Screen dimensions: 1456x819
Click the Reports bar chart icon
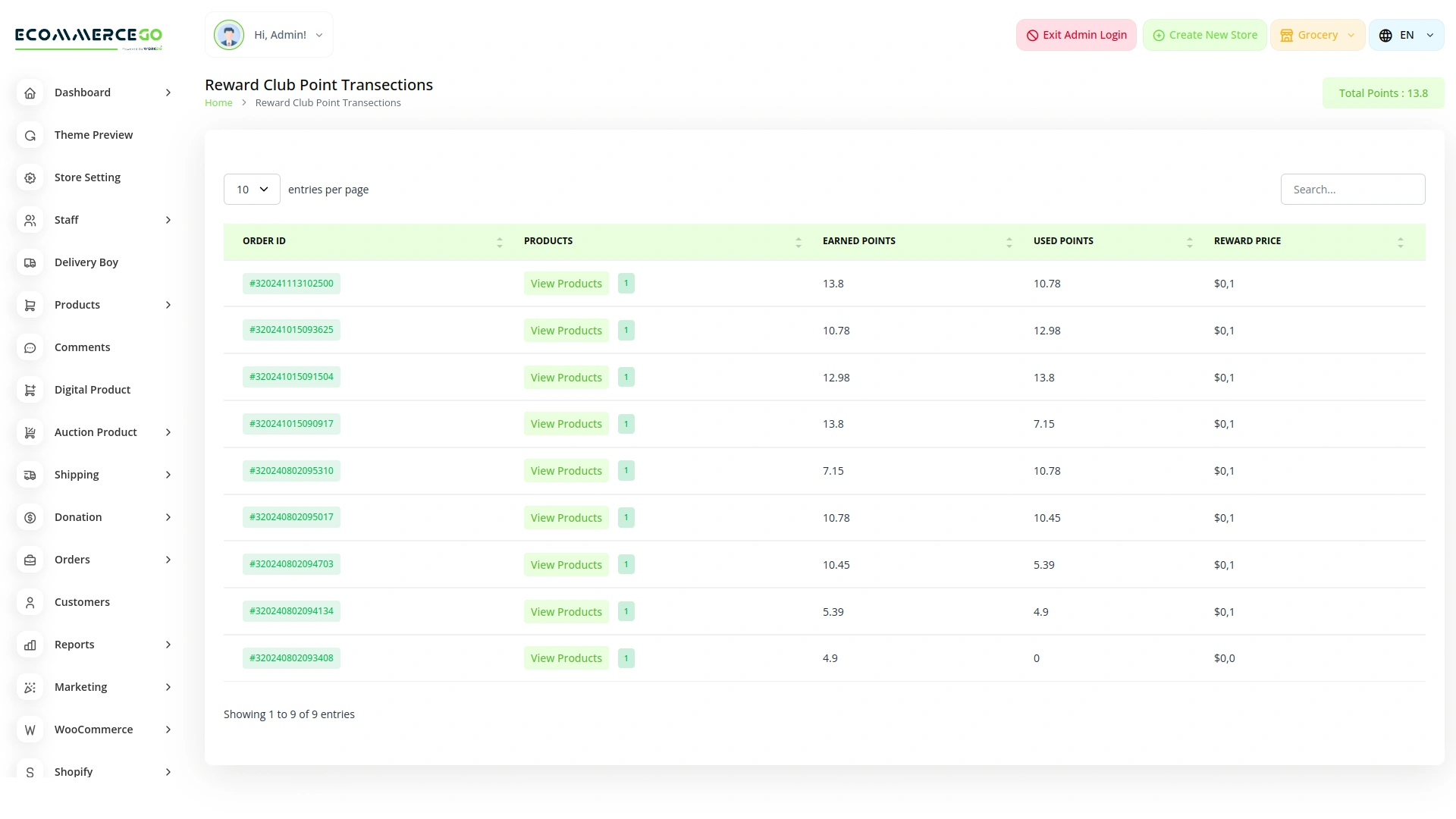(30, 645)
